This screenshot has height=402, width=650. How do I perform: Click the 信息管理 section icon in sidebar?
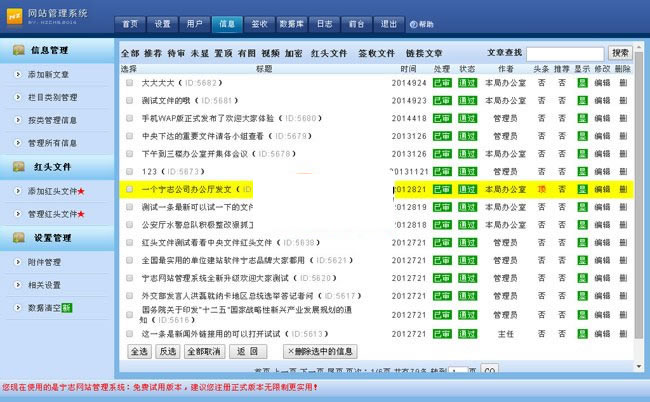point(18,49)
